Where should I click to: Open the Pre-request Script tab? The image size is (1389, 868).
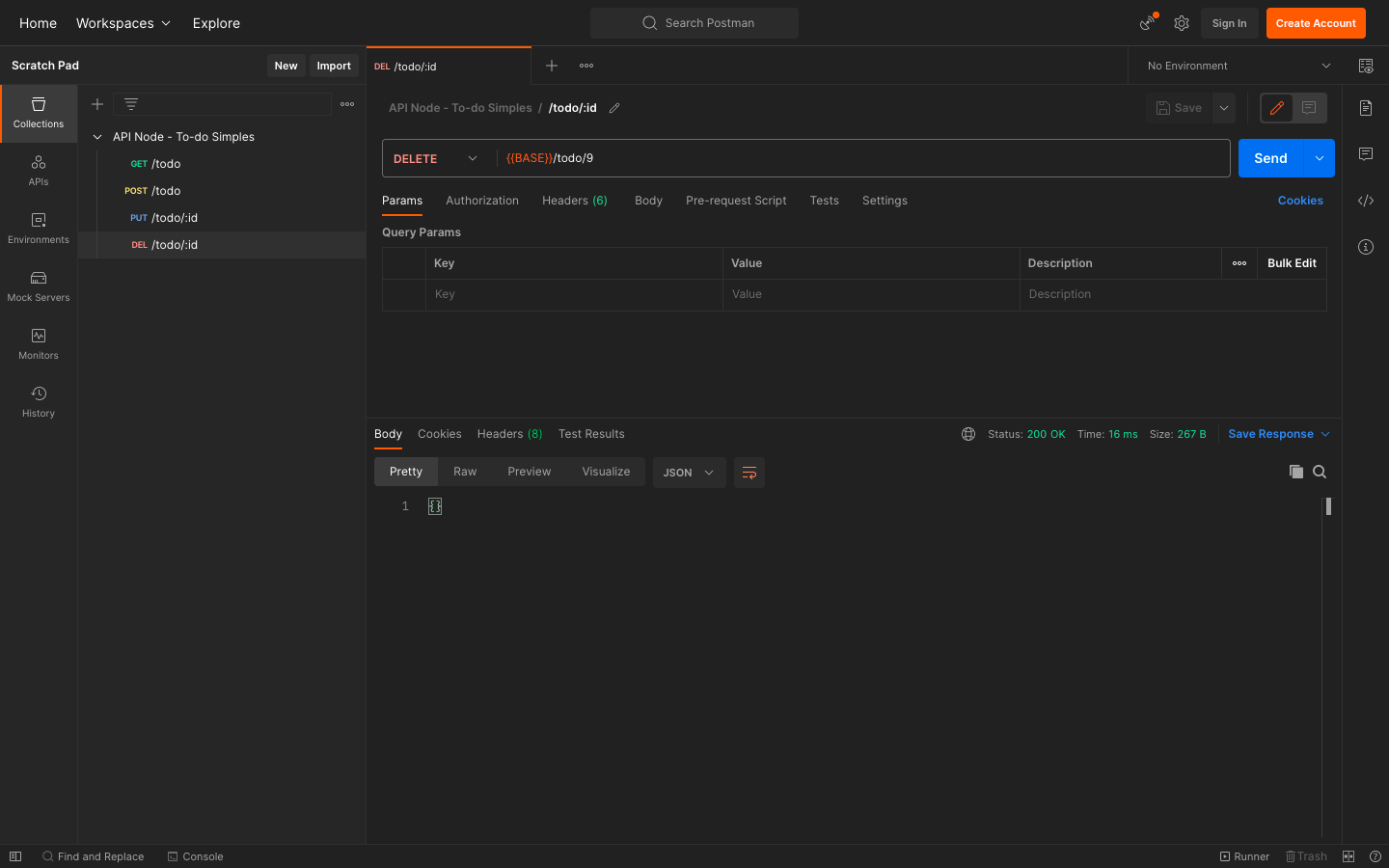point(736,201)
